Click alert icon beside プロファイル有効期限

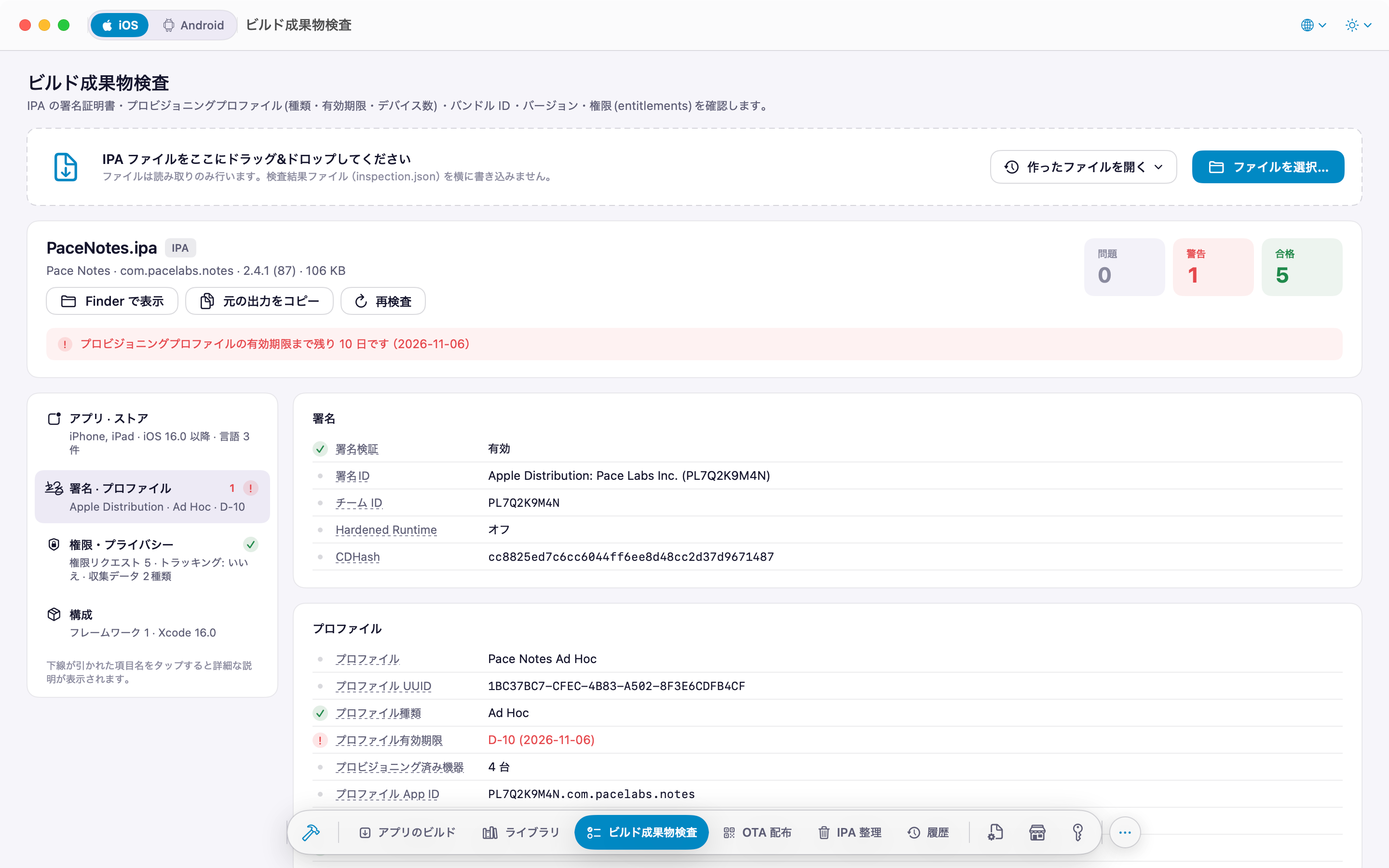click(x=320, y=741)
